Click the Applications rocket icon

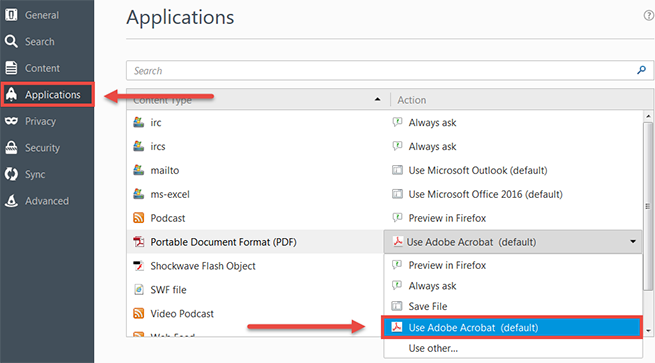click(11, 94)
